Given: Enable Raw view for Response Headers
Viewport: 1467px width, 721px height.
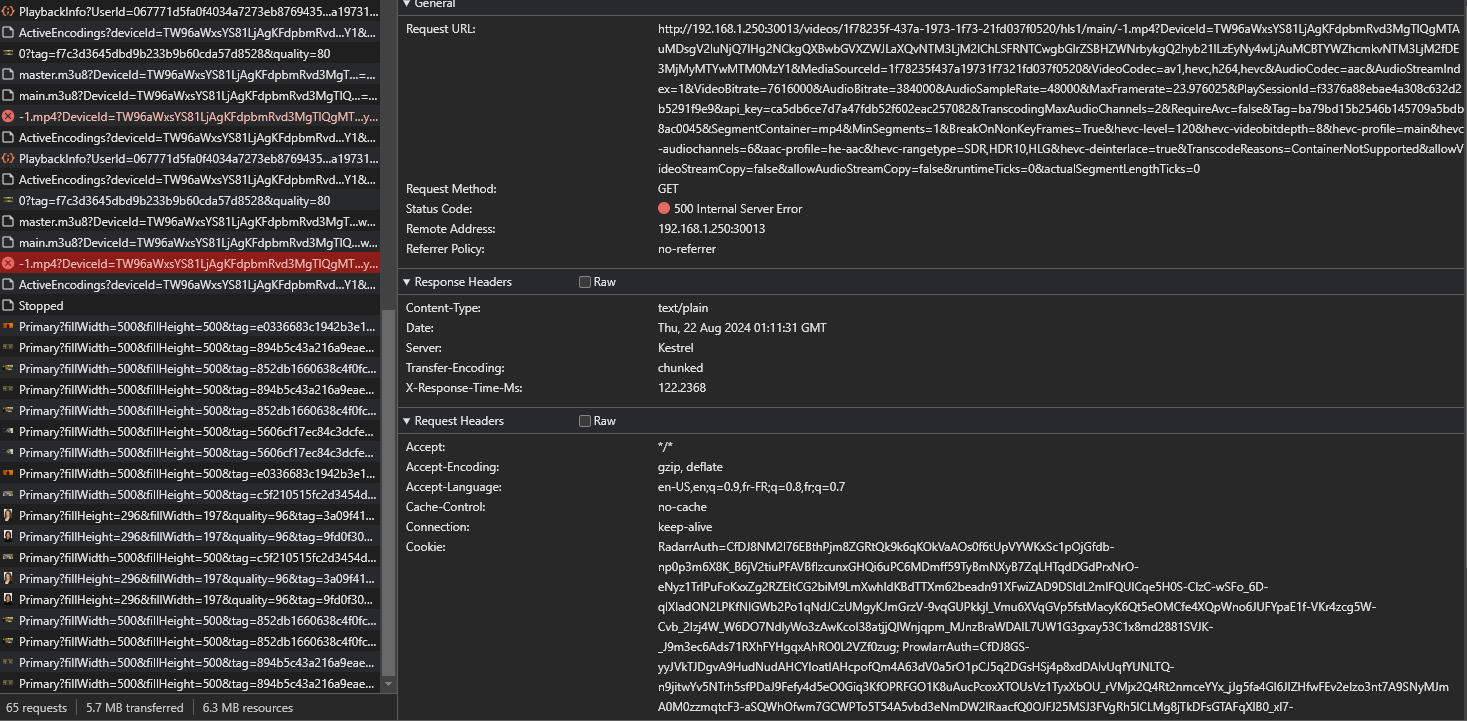Looking at the screenshot, I should point(585,282).
